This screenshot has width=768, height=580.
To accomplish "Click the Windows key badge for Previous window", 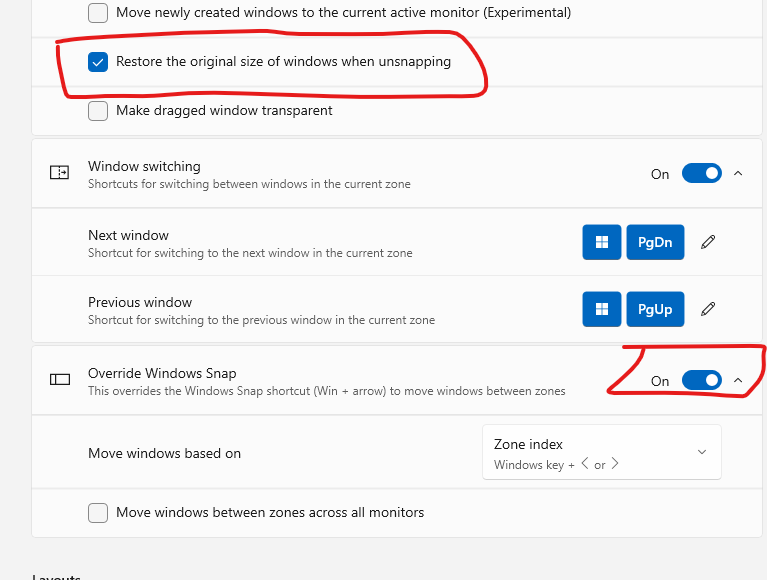I will 601,309.
